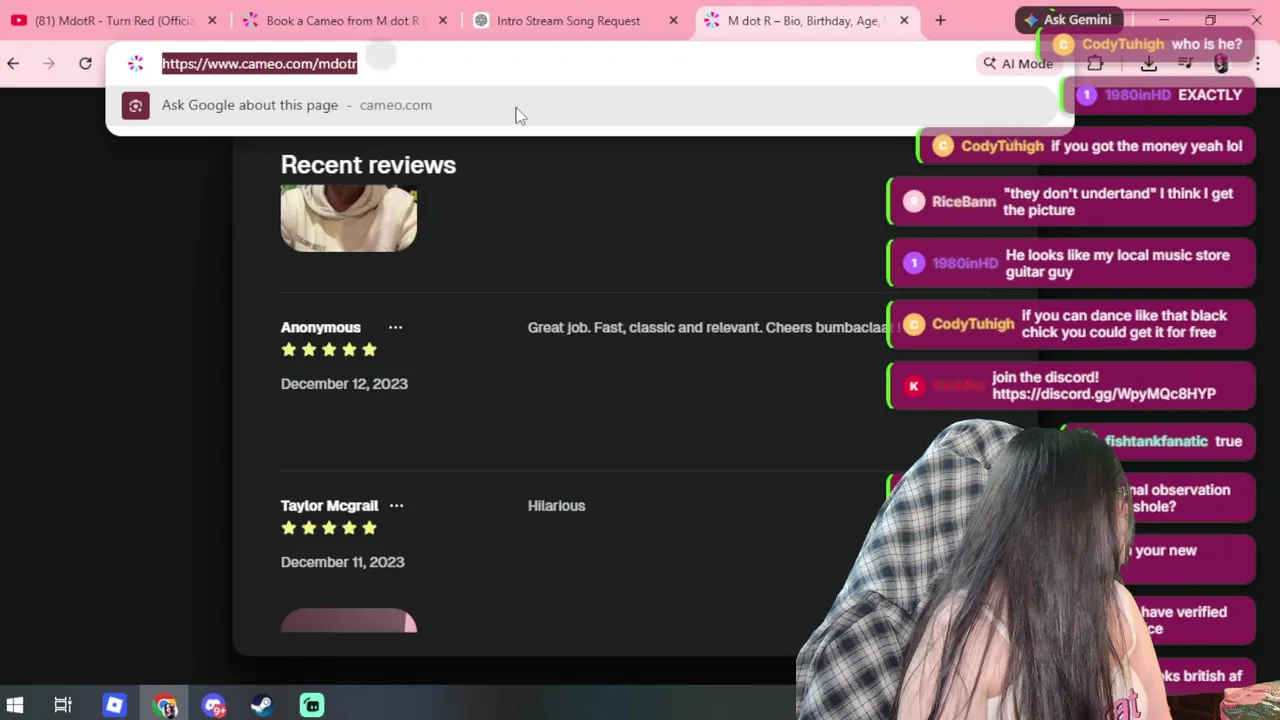
Task: Go forward to the next page
Action: [49, 63]
